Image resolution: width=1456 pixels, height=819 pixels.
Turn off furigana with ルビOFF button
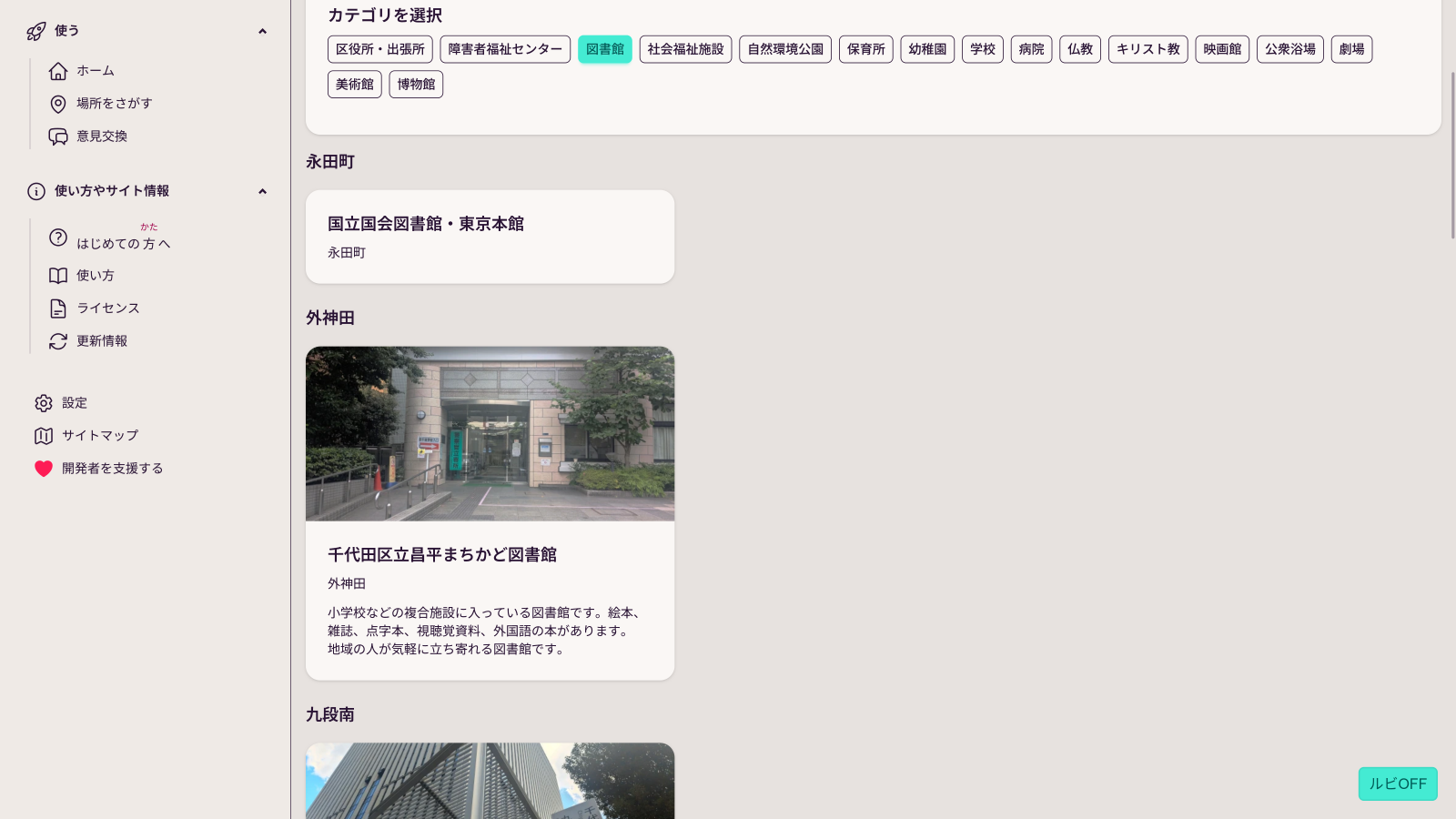tap(1398, 784)
